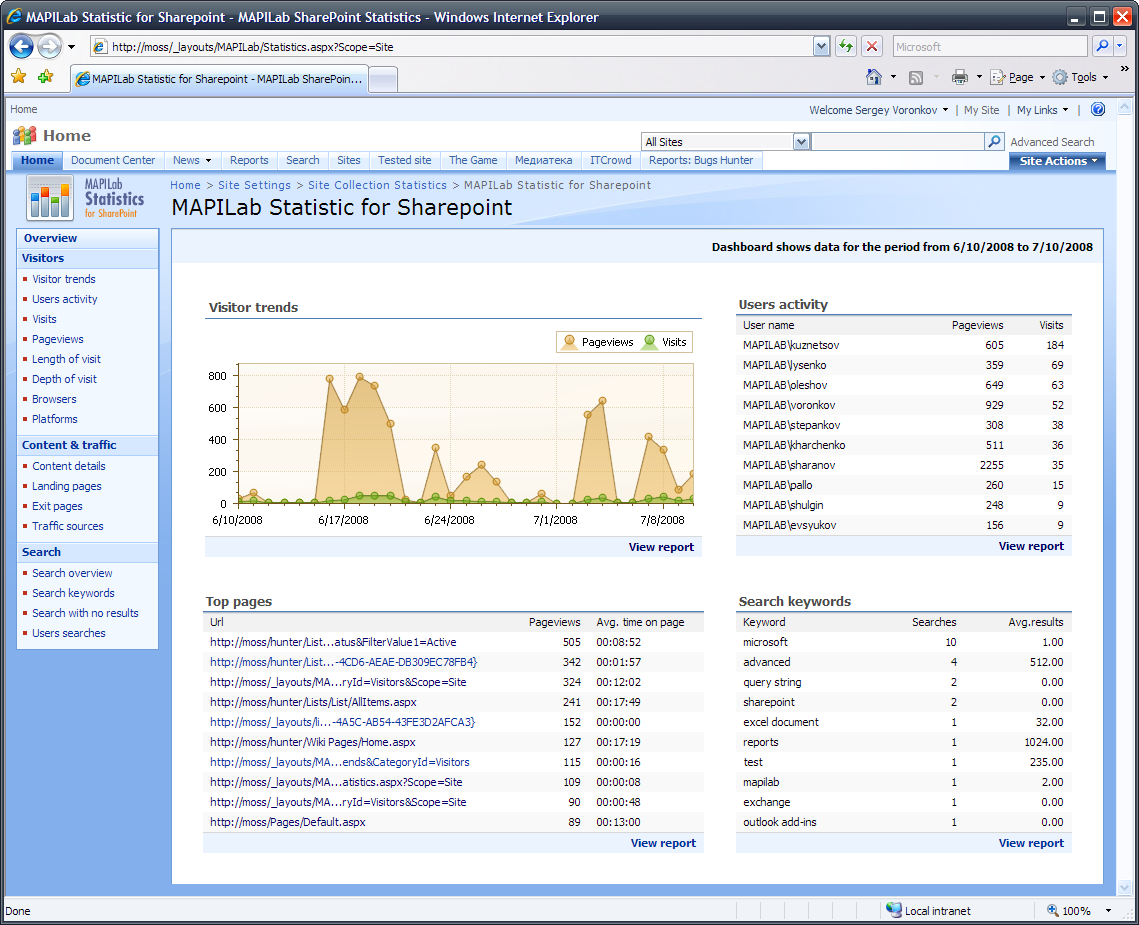Click the browser address bar URL
Viewport: 1139px width, 925px height.
click(450, 47)
